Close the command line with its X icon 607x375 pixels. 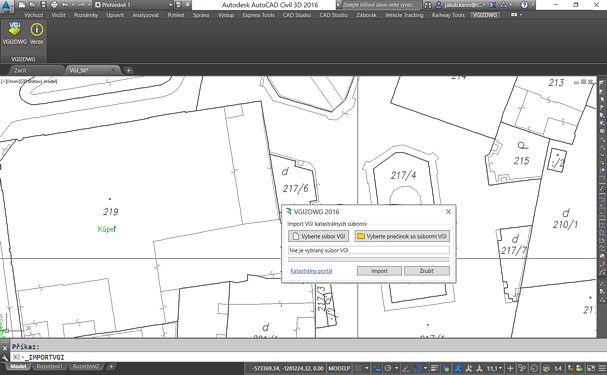(x=5, y=348)
